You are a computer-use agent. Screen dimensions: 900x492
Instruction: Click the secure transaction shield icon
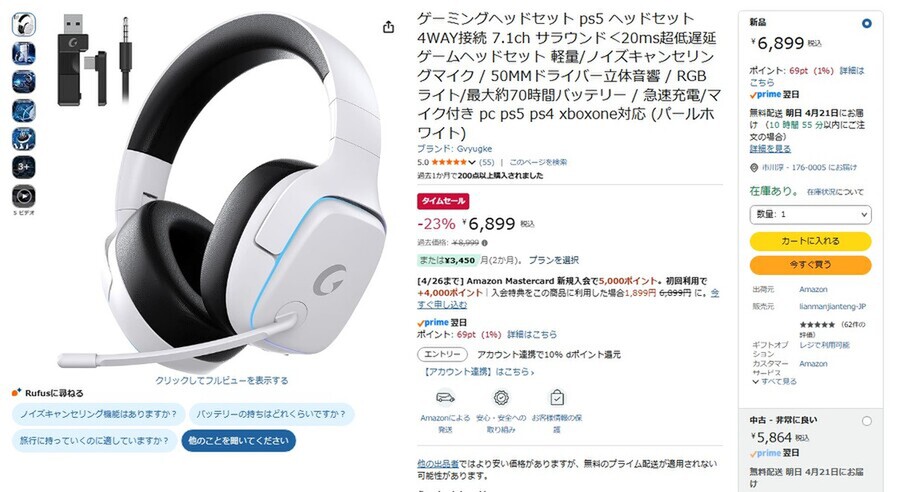pos(501,397)
